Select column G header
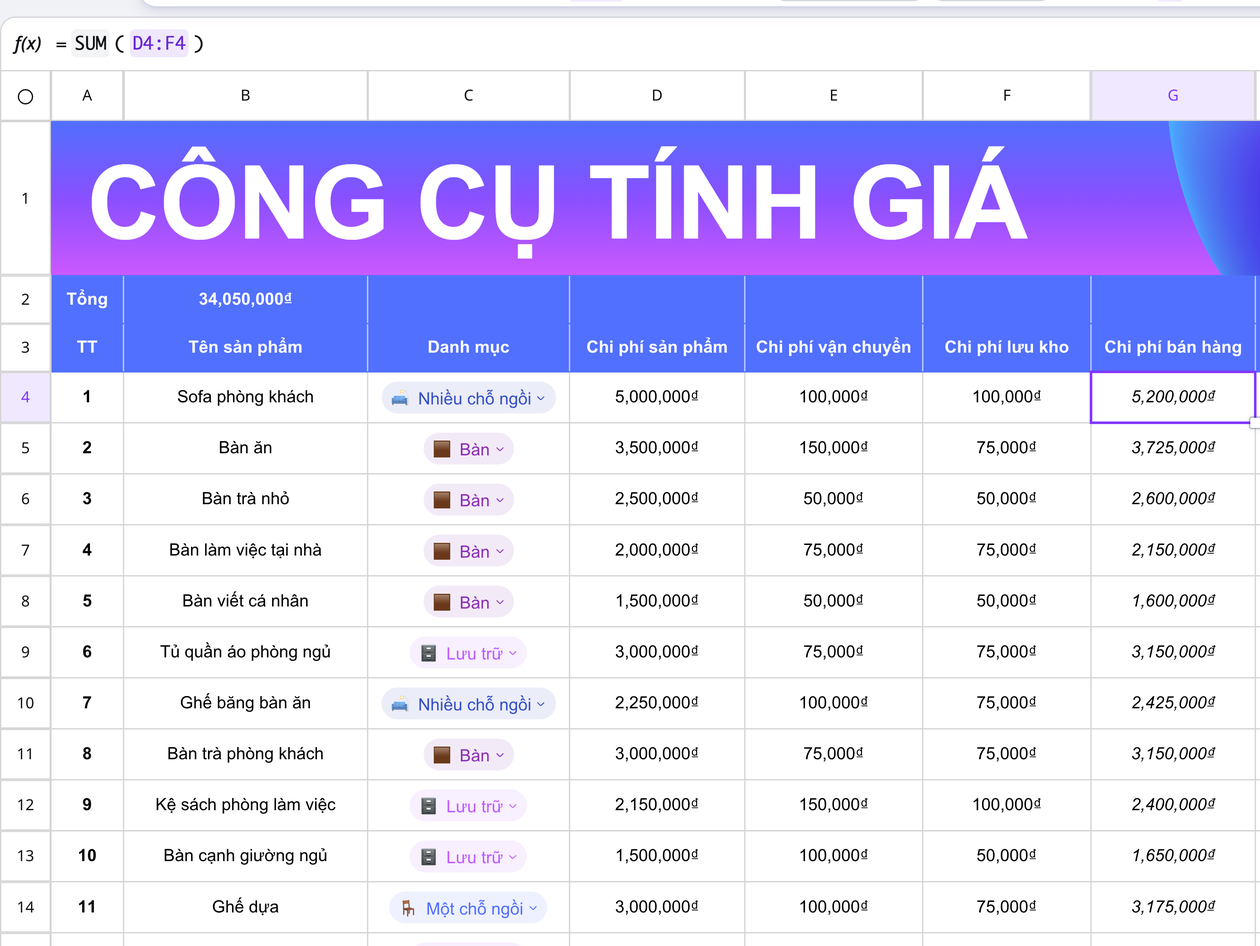The height and width of the screenshot is (946, 1260). (x=1173, y=96)
